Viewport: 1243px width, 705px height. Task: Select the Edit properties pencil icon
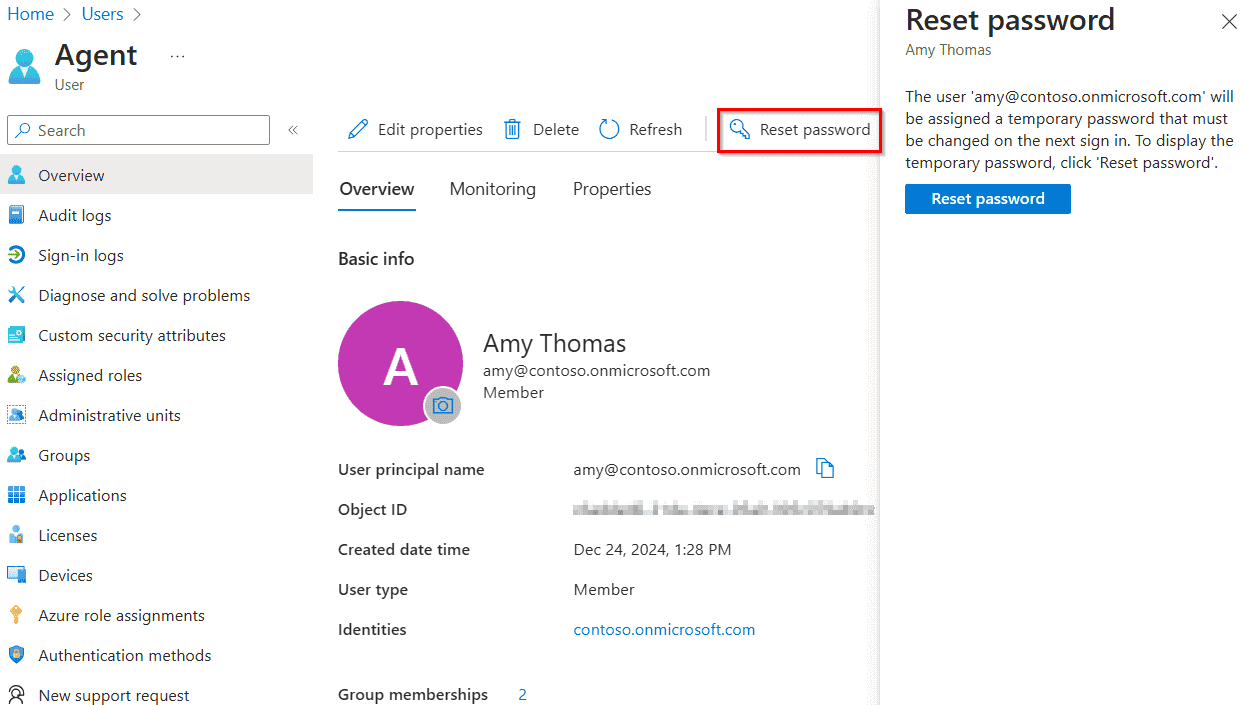point(358,129)
